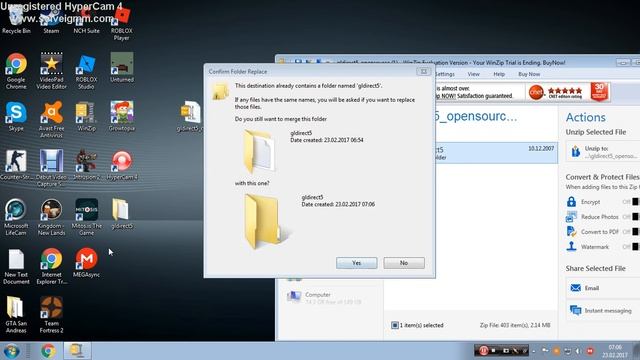Click the volume icon in system tray
Image resolution: width=640 pixels, height=360 pixels.
coord(578,351)
